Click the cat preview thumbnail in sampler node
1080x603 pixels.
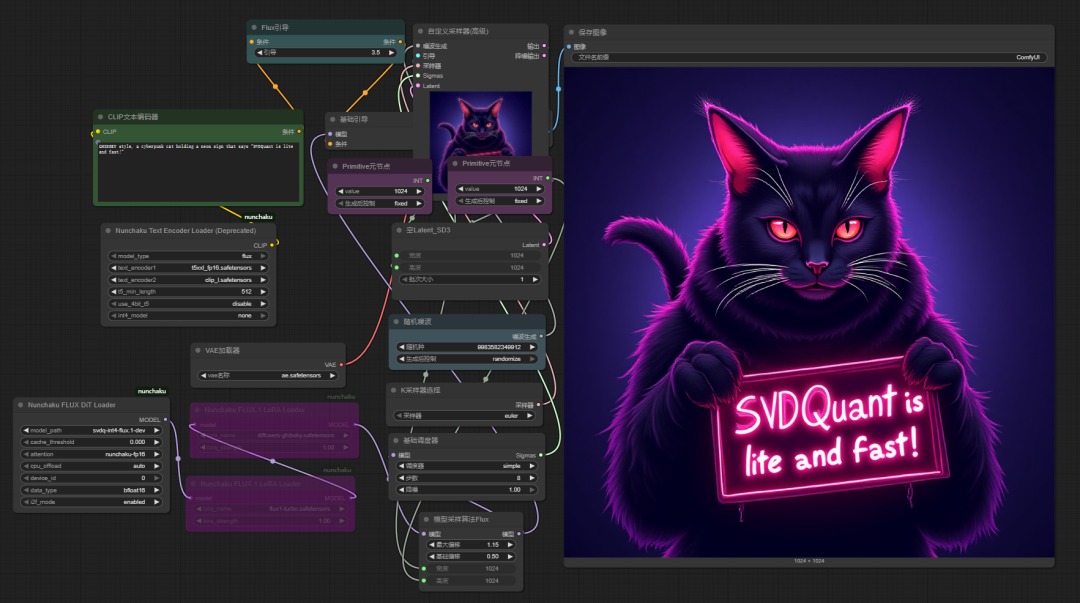[x=480, y=124]
